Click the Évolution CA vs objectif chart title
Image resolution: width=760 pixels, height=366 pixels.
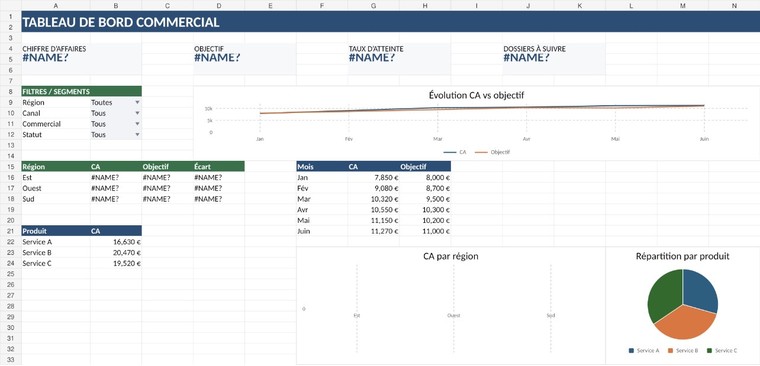tap(476, 95)
